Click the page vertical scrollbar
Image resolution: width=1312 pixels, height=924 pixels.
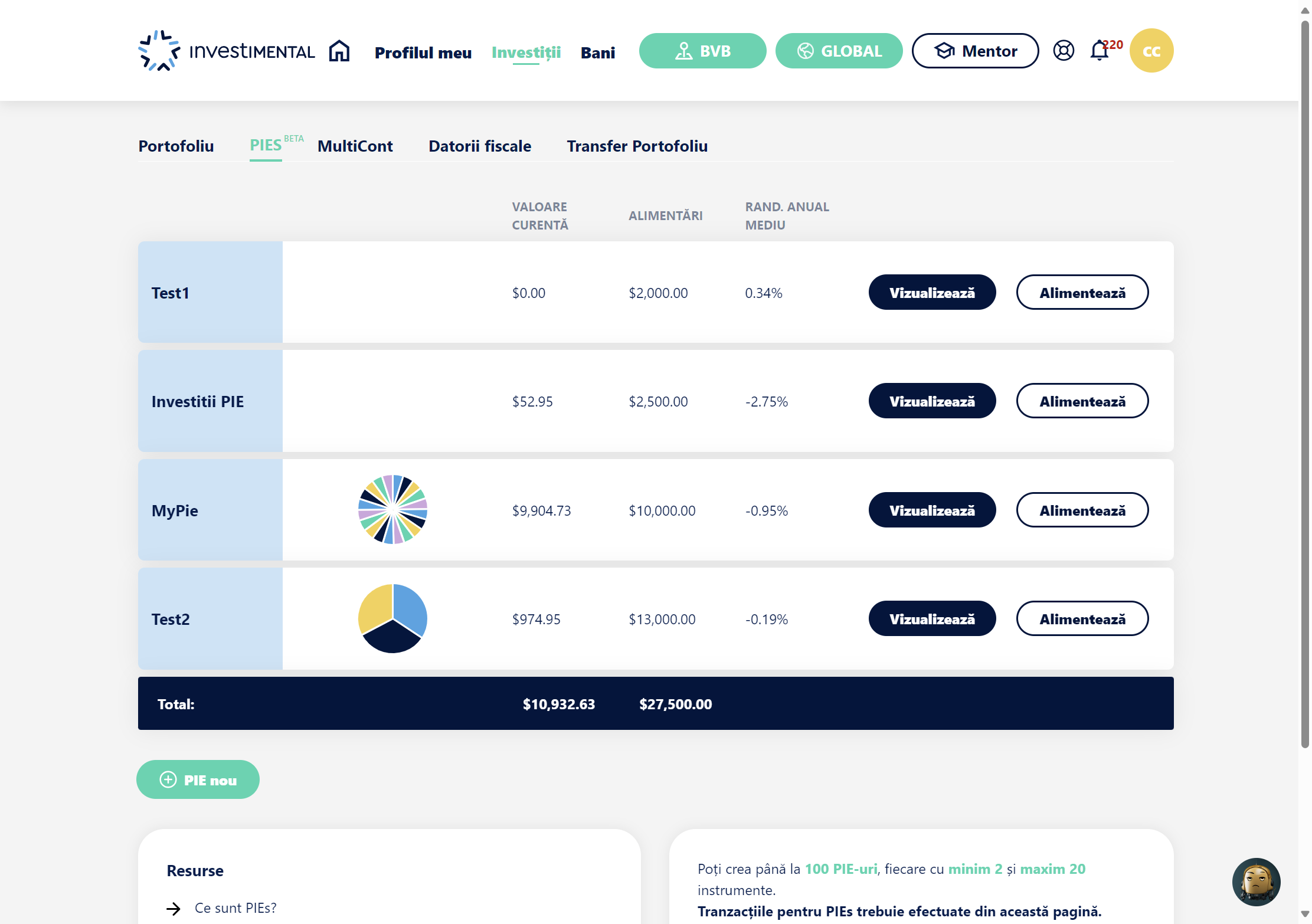tap(1305, 384)
